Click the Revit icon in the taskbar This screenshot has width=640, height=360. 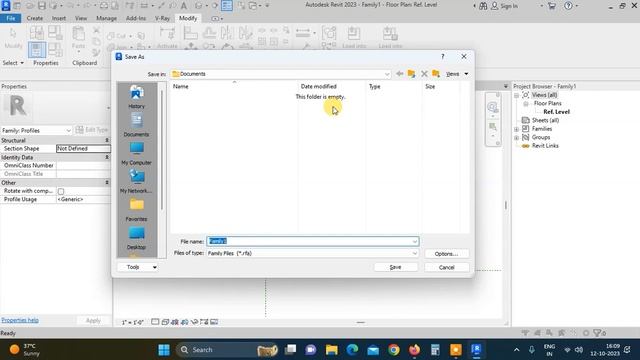click(x=476, y=350)
